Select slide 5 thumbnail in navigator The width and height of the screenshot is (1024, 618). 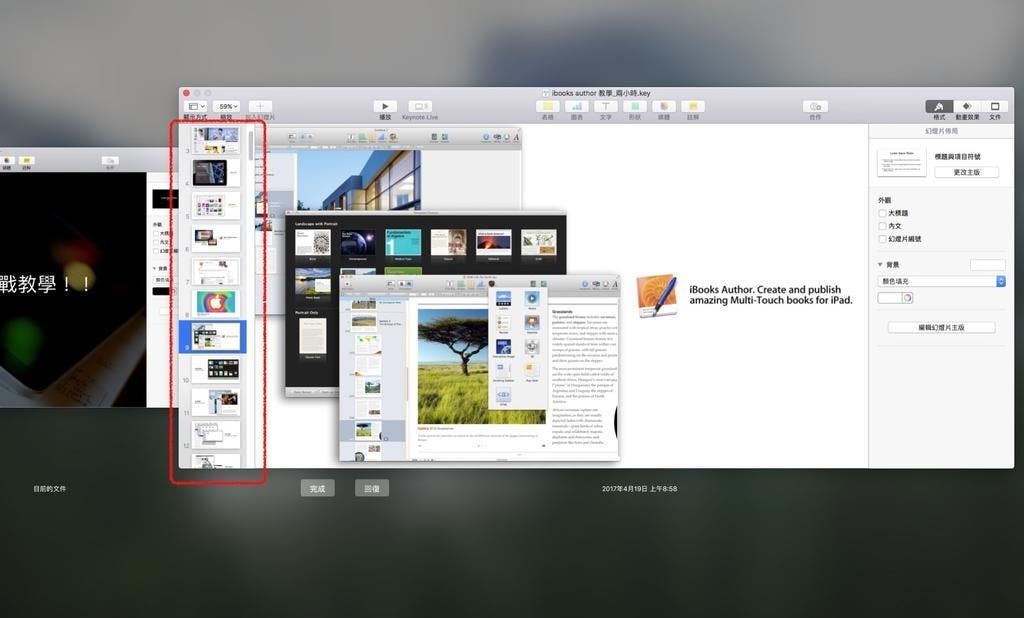tap(216, 206)
